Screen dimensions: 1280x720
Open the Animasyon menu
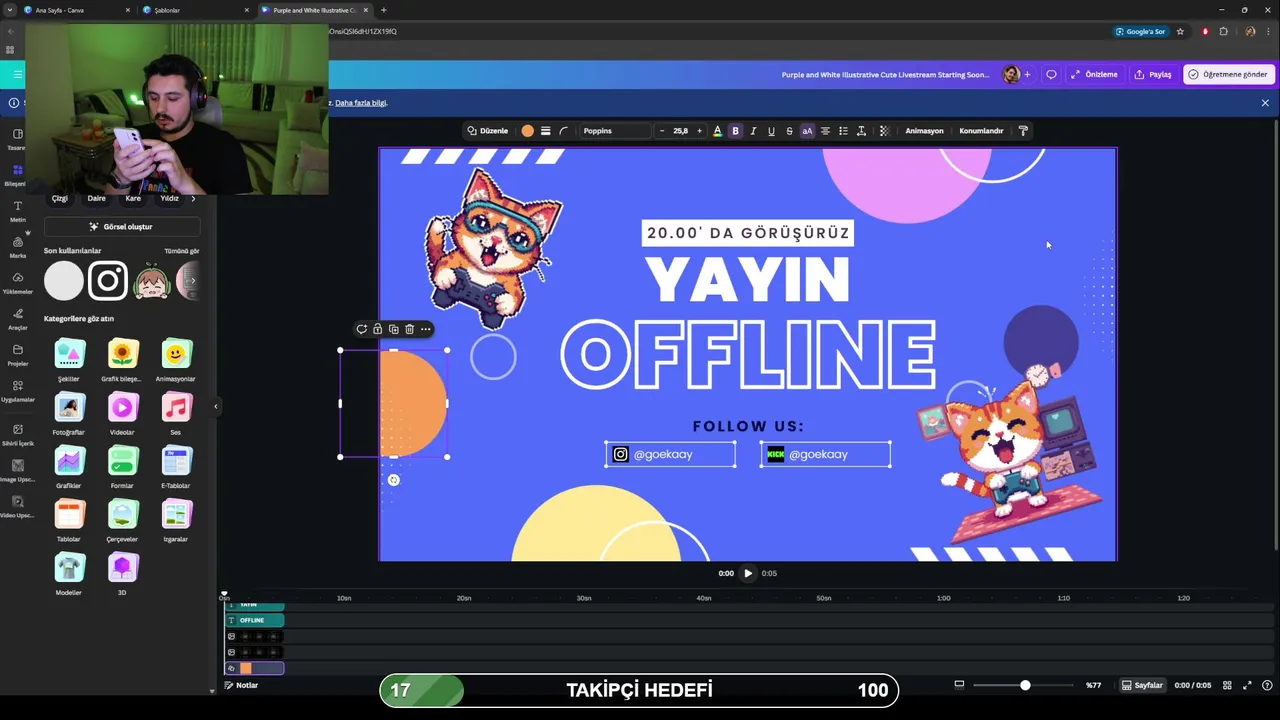click(x=924, y=131)
